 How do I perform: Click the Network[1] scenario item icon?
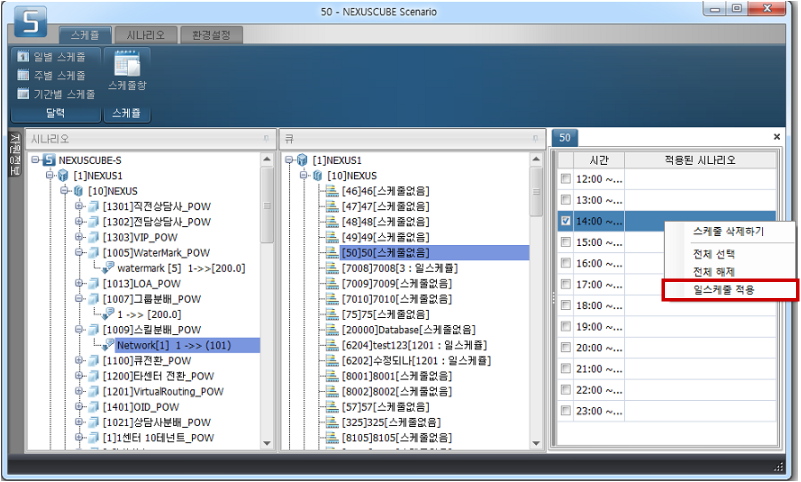[x=108, y=345]
